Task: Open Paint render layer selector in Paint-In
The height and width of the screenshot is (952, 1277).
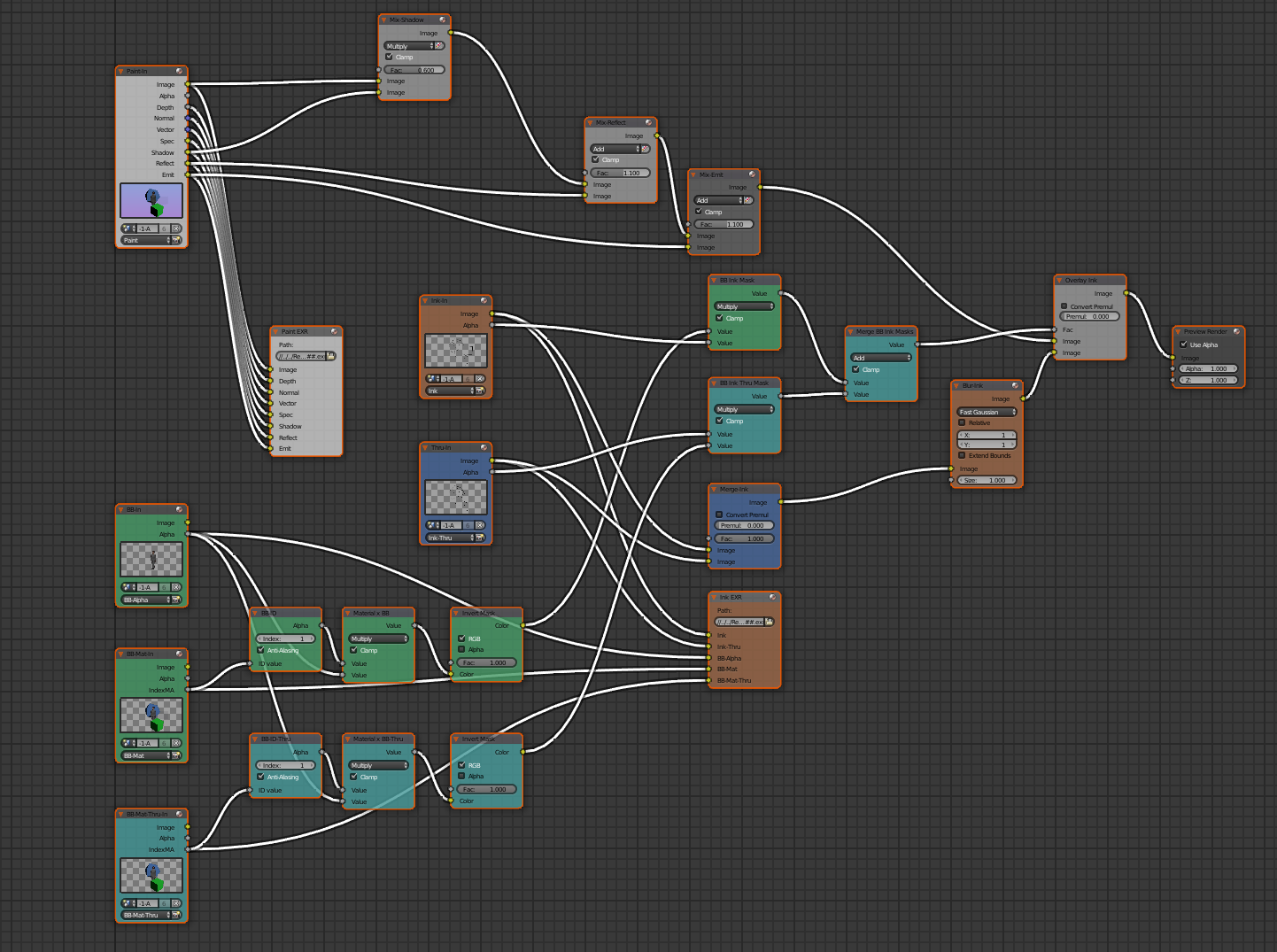Action: [145, 240]
